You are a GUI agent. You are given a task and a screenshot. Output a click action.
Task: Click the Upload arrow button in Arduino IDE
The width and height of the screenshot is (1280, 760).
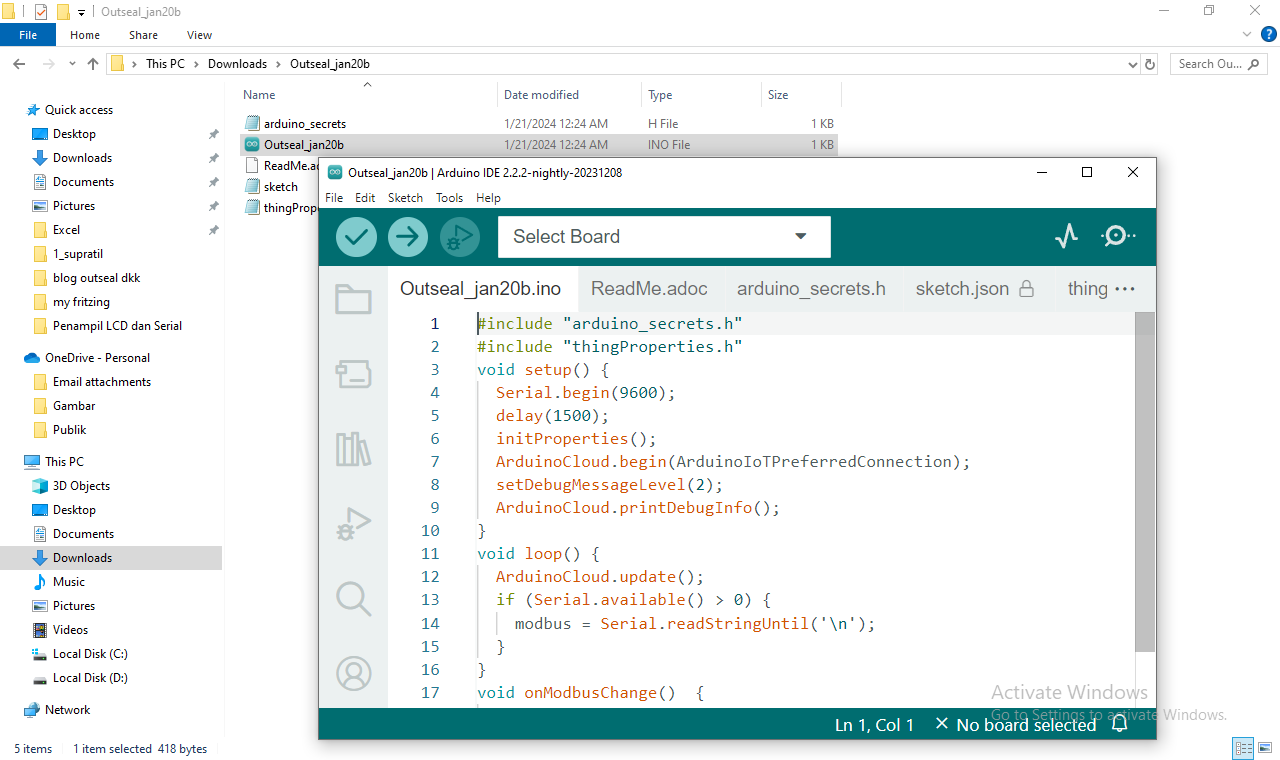pyautogui.click(x=408, y=237)
